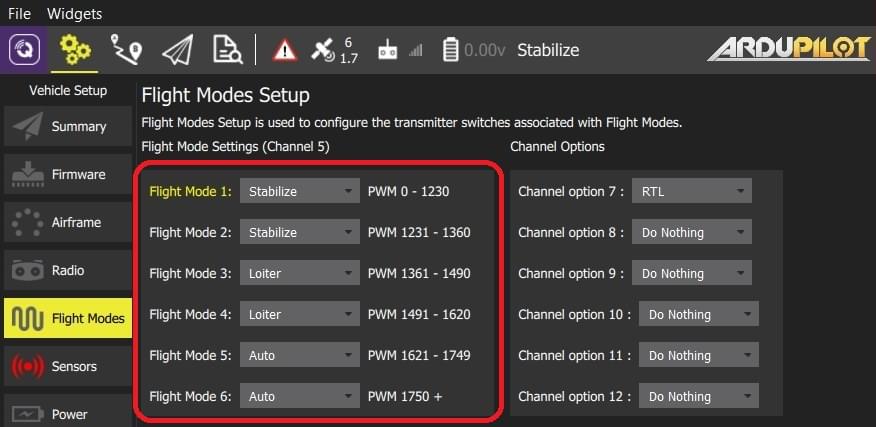Open the Plan waypoints view icon
This screenshot has width=876, height=427.
(x=127, y=50)
